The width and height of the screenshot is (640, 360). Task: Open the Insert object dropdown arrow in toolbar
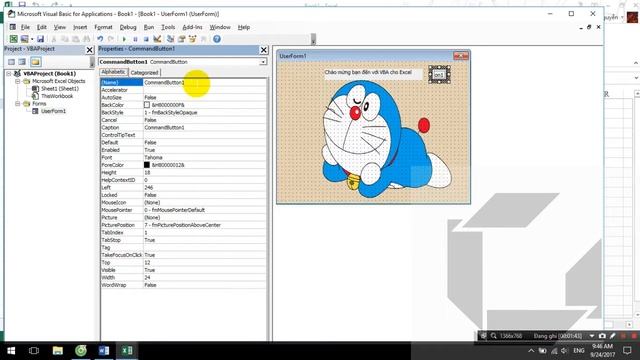pos(32,39)
